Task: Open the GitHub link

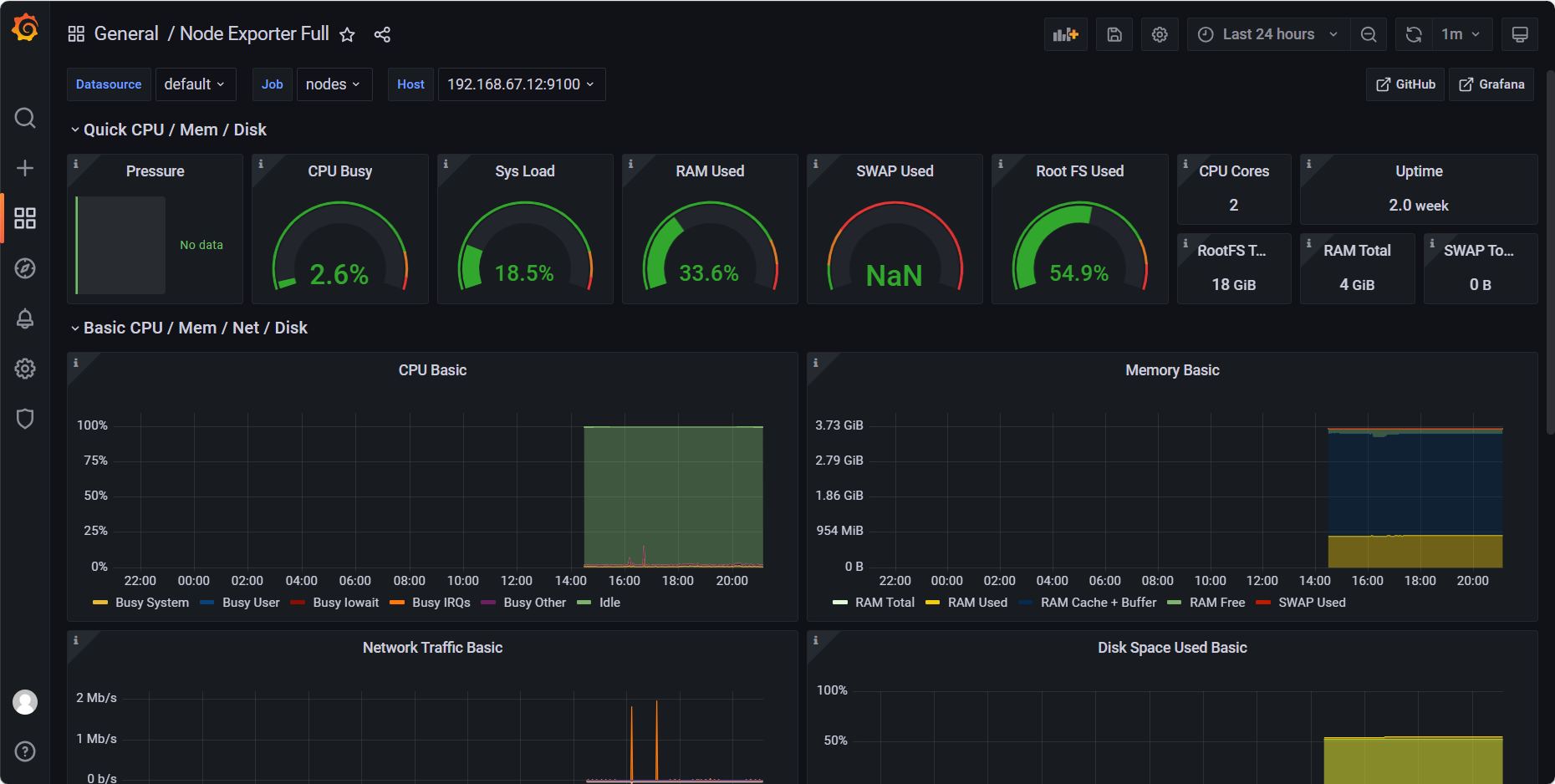Action: [x=1405, y=84]
